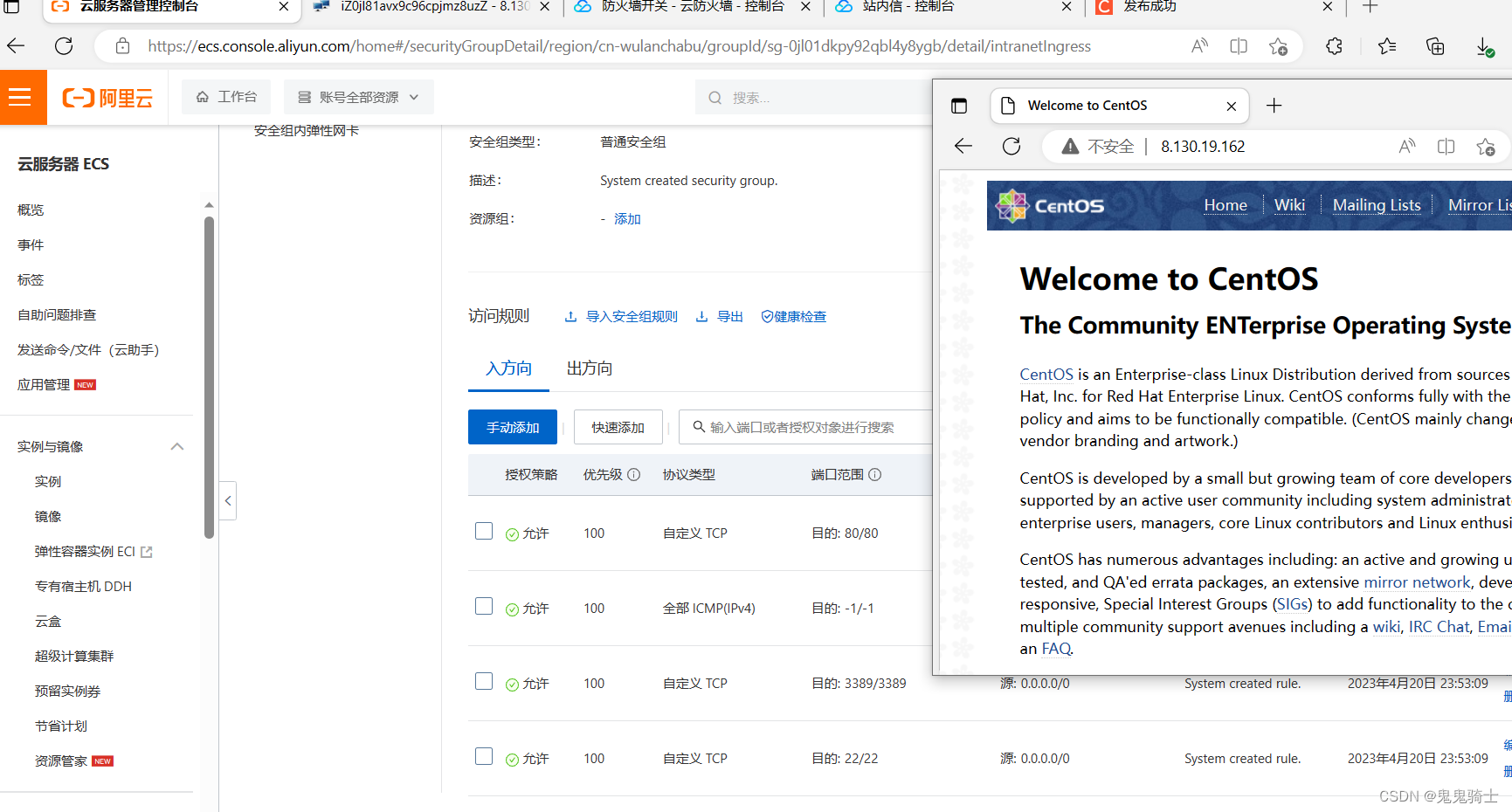Add main page to favorites
Viewport: 1512px width, 812px height.
1279,46
